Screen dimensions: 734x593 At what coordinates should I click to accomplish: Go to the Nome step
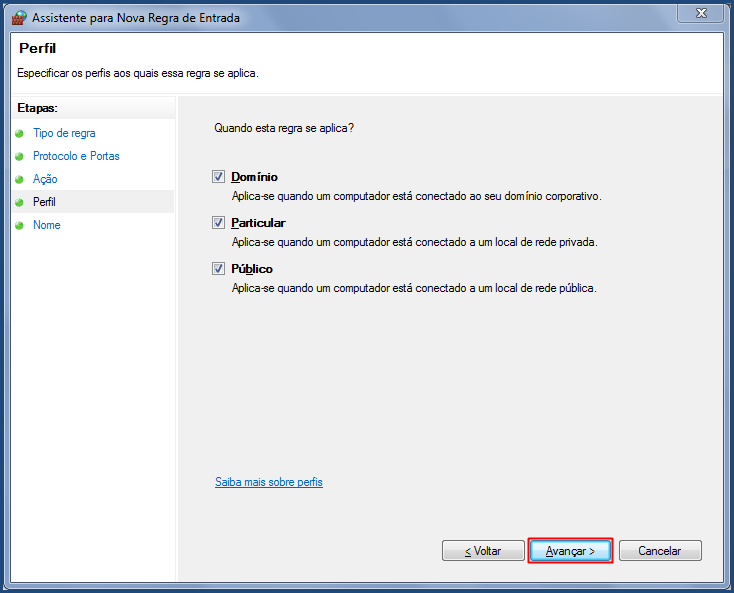tap(46, 225)
